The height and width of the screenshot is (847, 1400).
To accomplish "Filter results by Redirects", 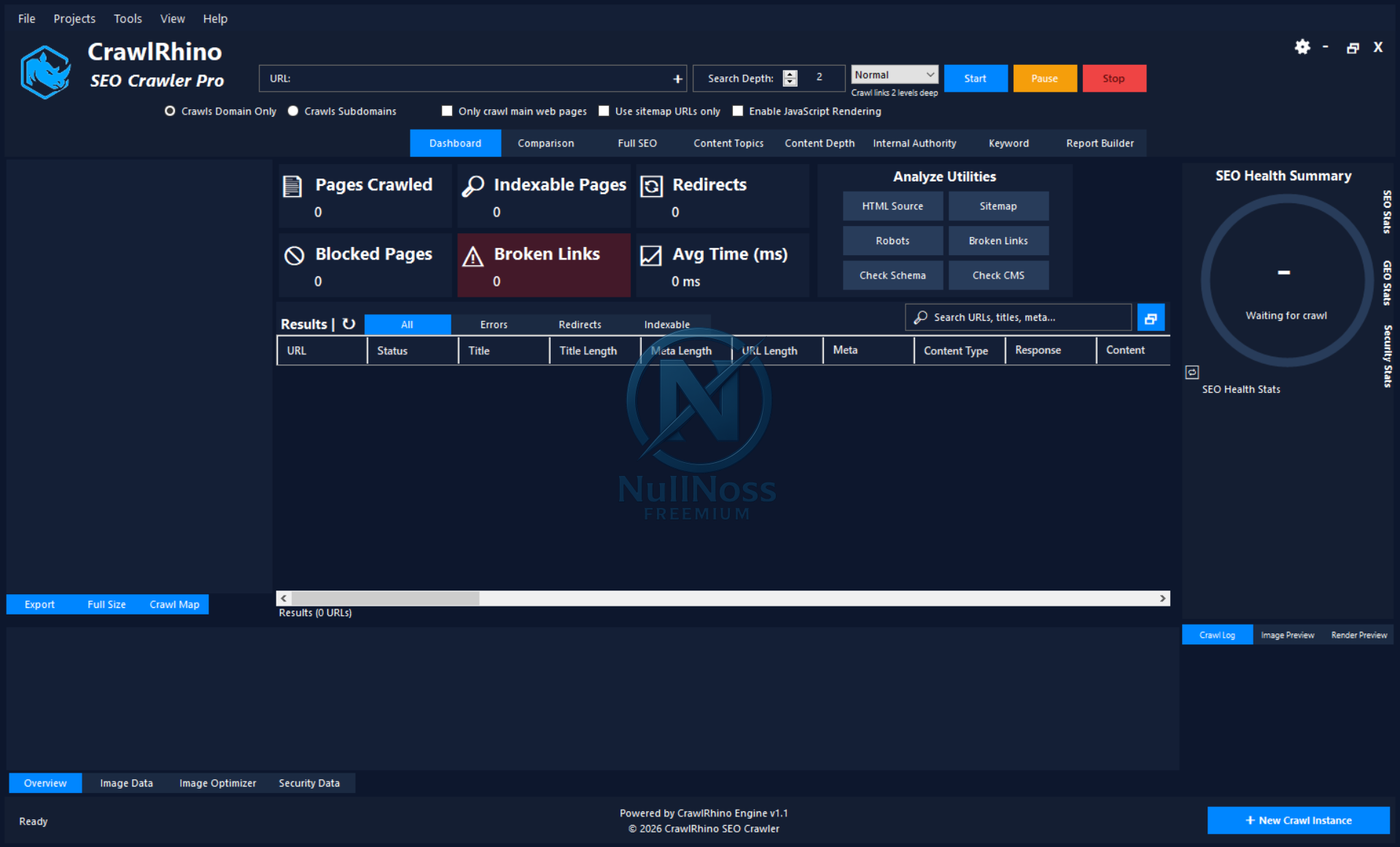I will [x=580, y=325].
